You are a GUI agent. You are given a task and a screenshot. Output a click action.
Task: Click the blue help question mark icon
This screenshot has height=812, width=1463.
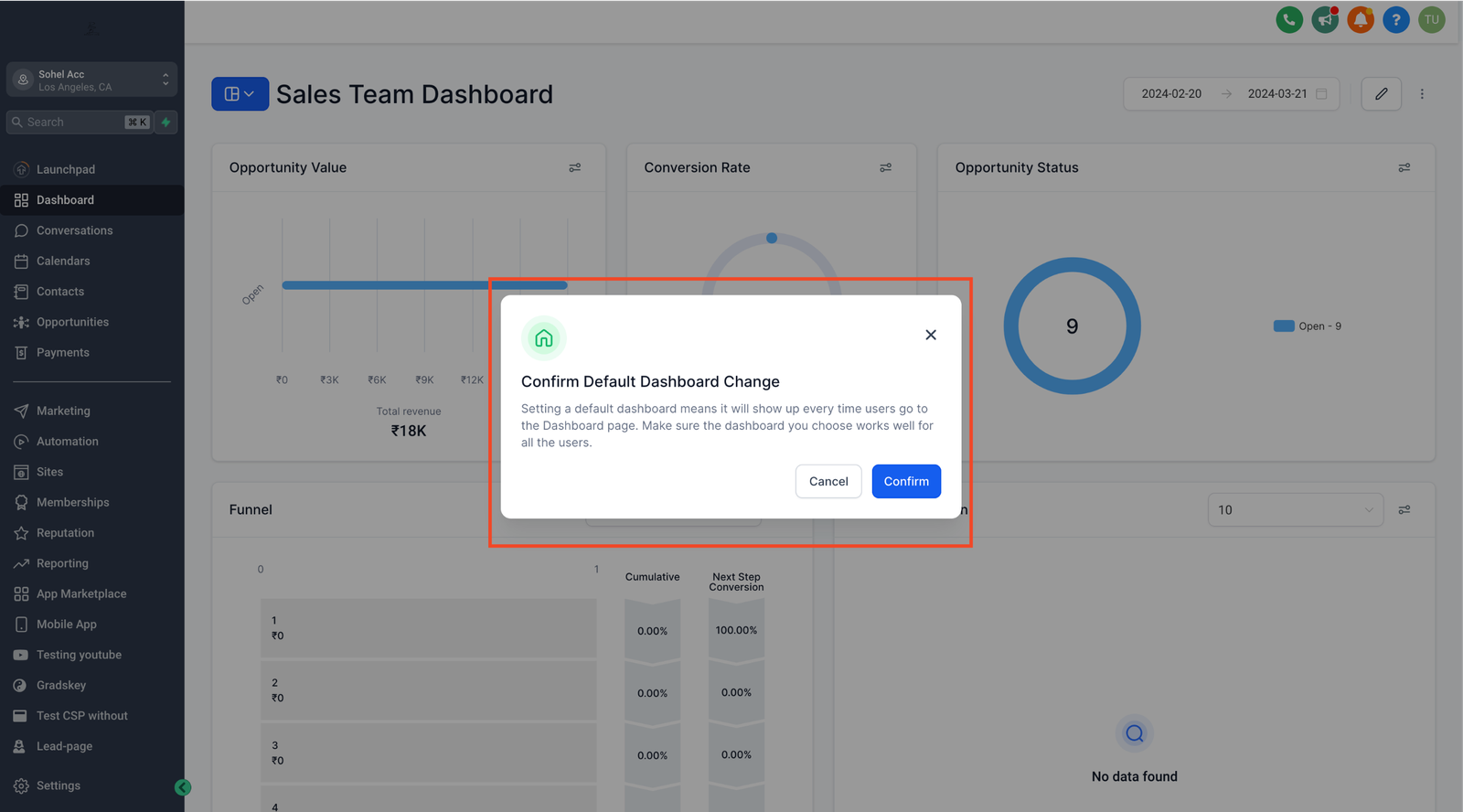point(1395,19)
